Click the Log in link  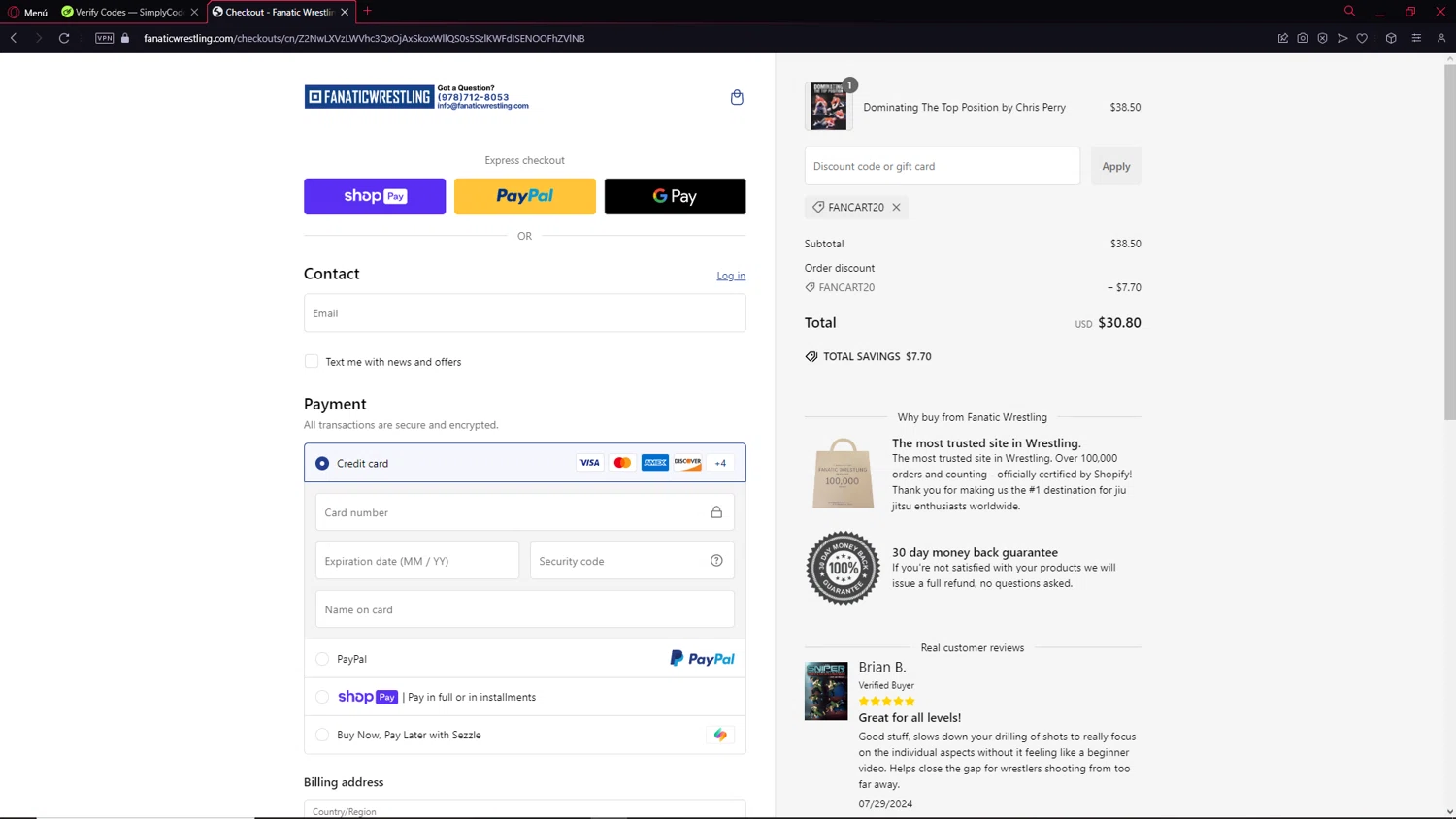(x=731, y=276)
